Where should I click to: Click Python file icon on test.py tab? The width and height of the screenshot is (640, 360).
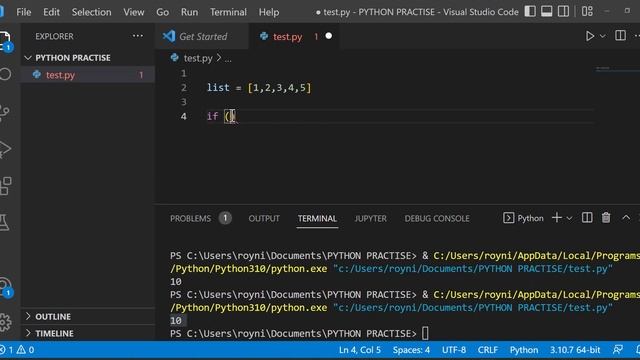264,36
